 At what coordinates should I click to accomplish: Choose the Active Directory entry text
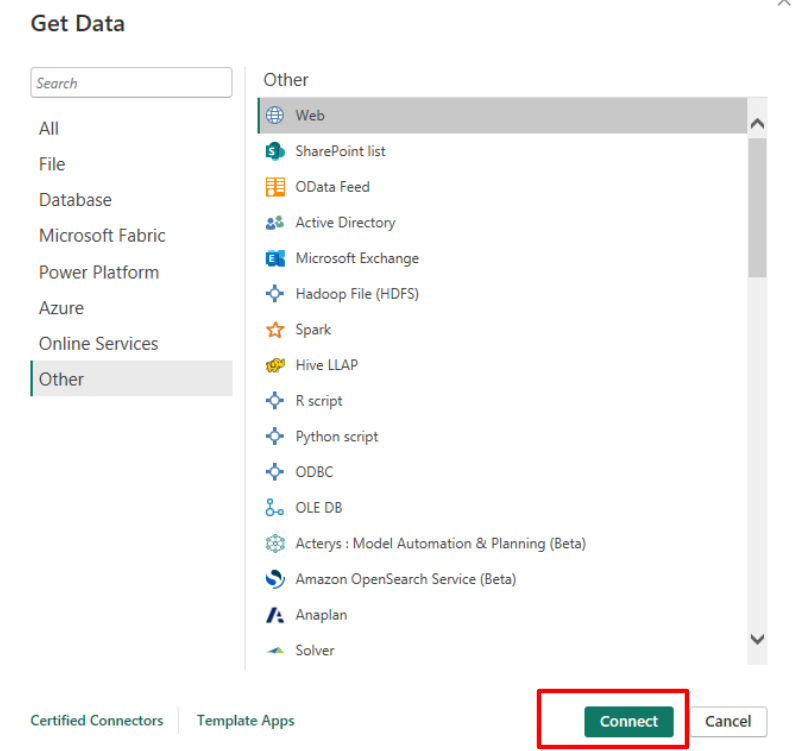tap(345, 223)
